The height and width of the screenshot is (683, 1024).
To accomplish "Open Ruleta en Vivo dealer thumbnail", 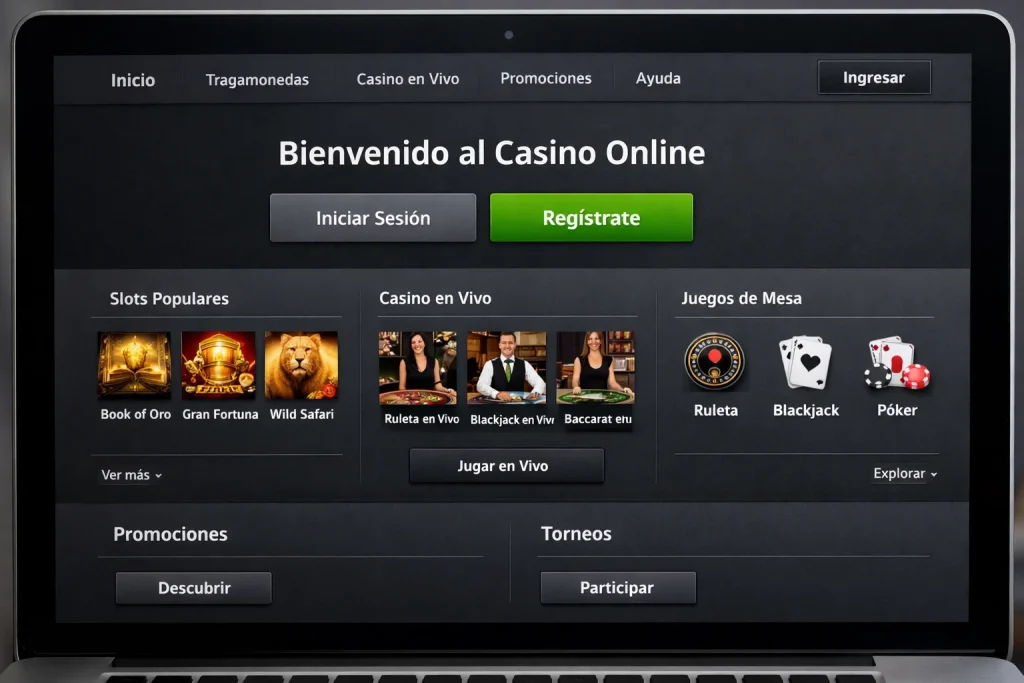I will pos(417,368).
